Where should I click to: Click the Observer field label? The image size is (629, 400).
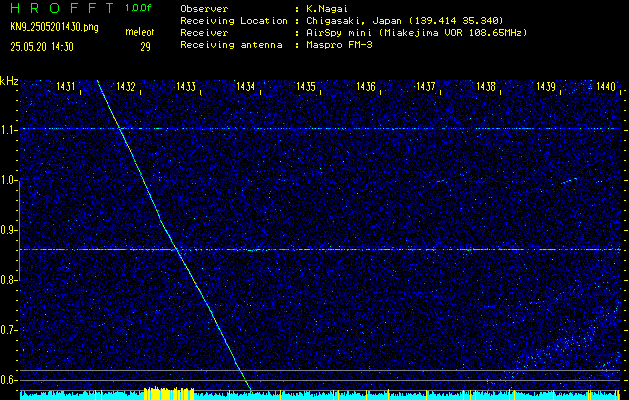click(204, 9)
